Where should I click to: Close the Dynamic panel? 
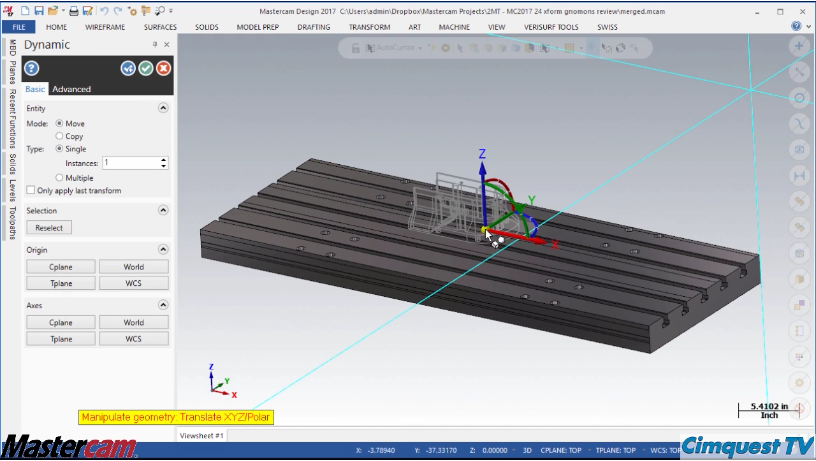167,45
